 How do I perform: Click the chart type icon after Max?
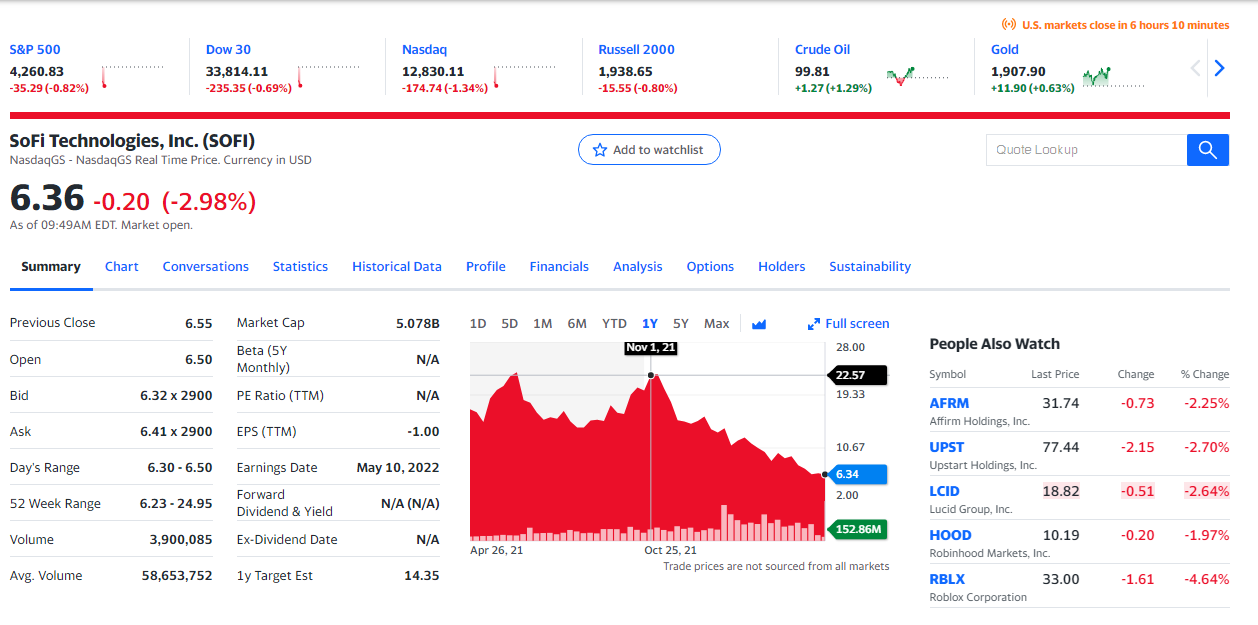coord(758,324)
